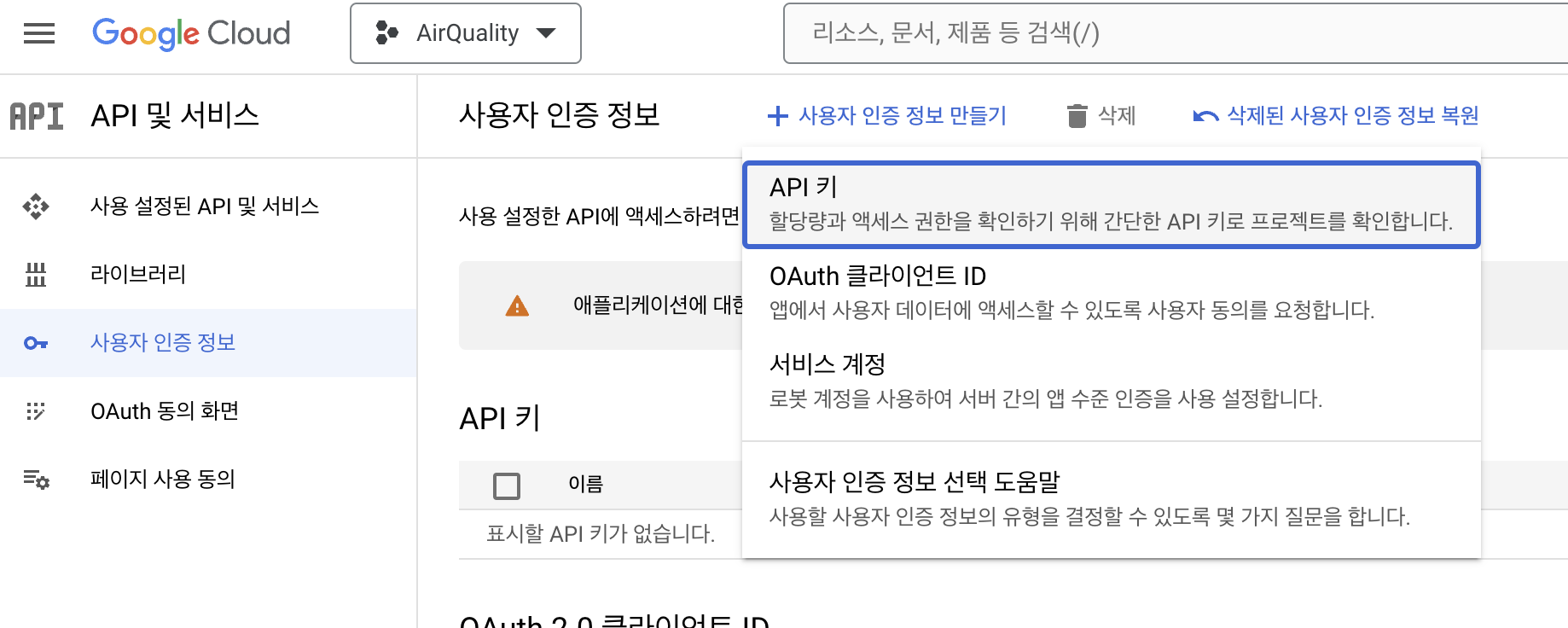
Task: Open 사용자 인증 정보 선택 도움말 option
Action: [x=1111, y=498]
